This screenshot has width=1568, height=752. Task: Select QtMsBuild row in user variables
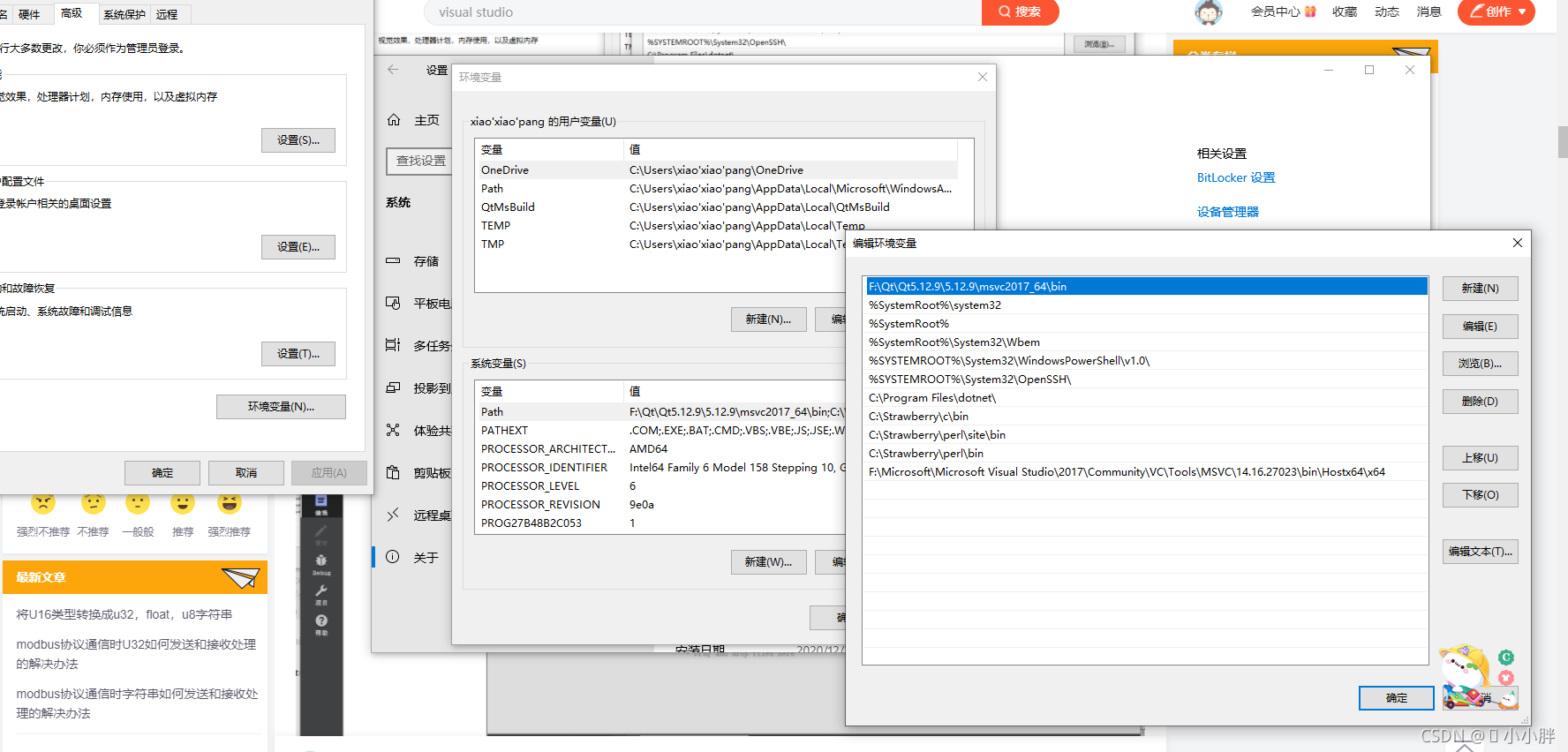(x=716, y=207)
